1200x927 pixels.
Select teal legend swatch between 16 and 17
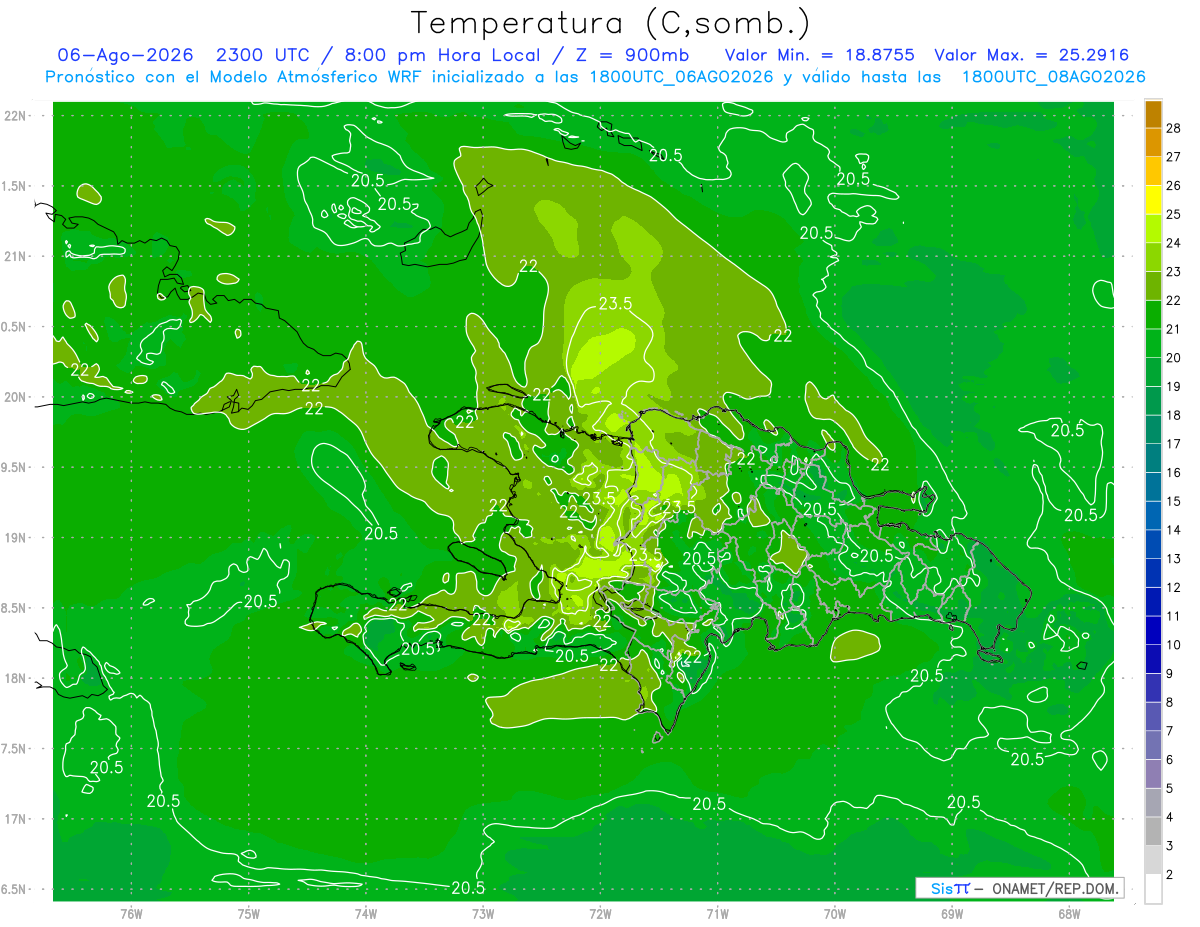coord(1153,458)
